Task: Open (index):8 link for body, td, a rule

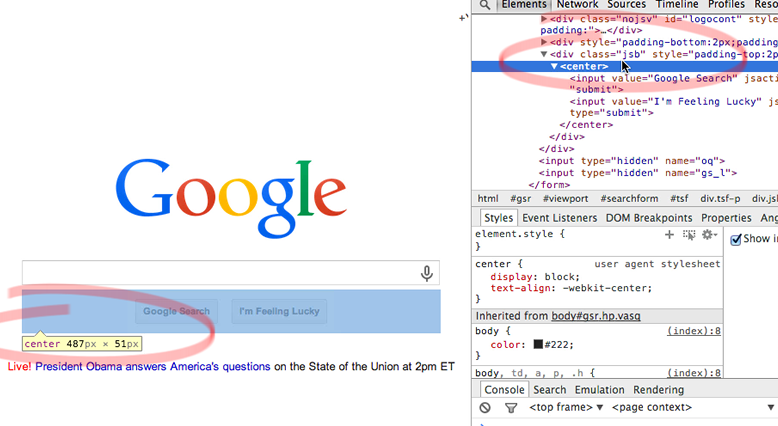Action: click(694, 372)
